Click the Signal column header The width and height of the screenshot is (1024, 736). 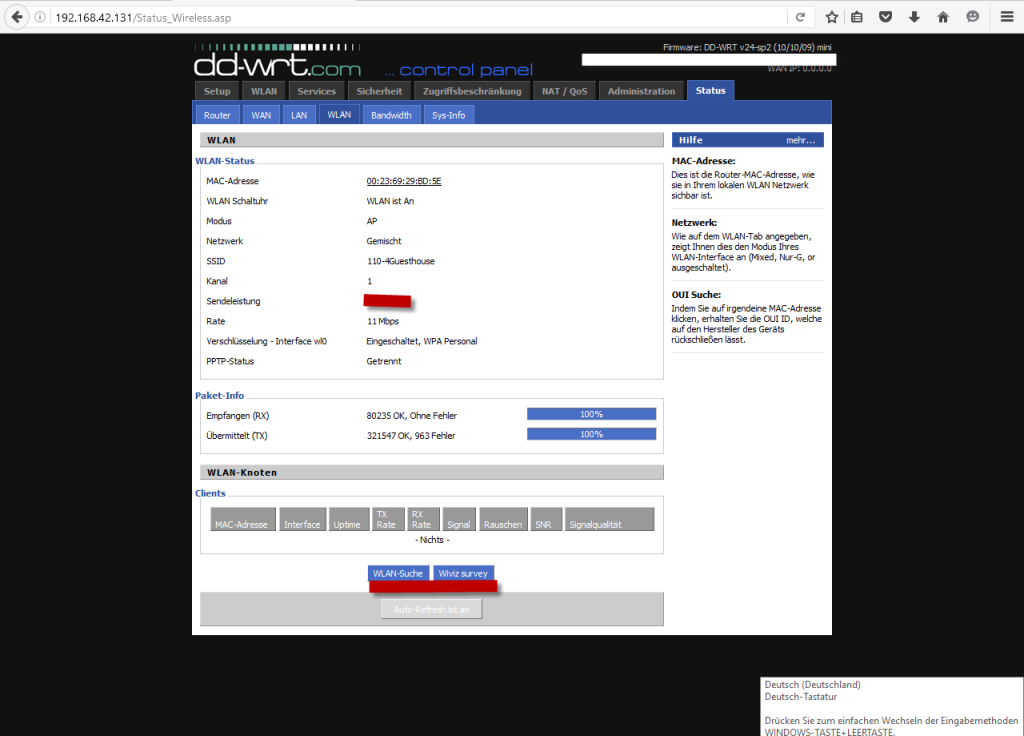point(459,519)
